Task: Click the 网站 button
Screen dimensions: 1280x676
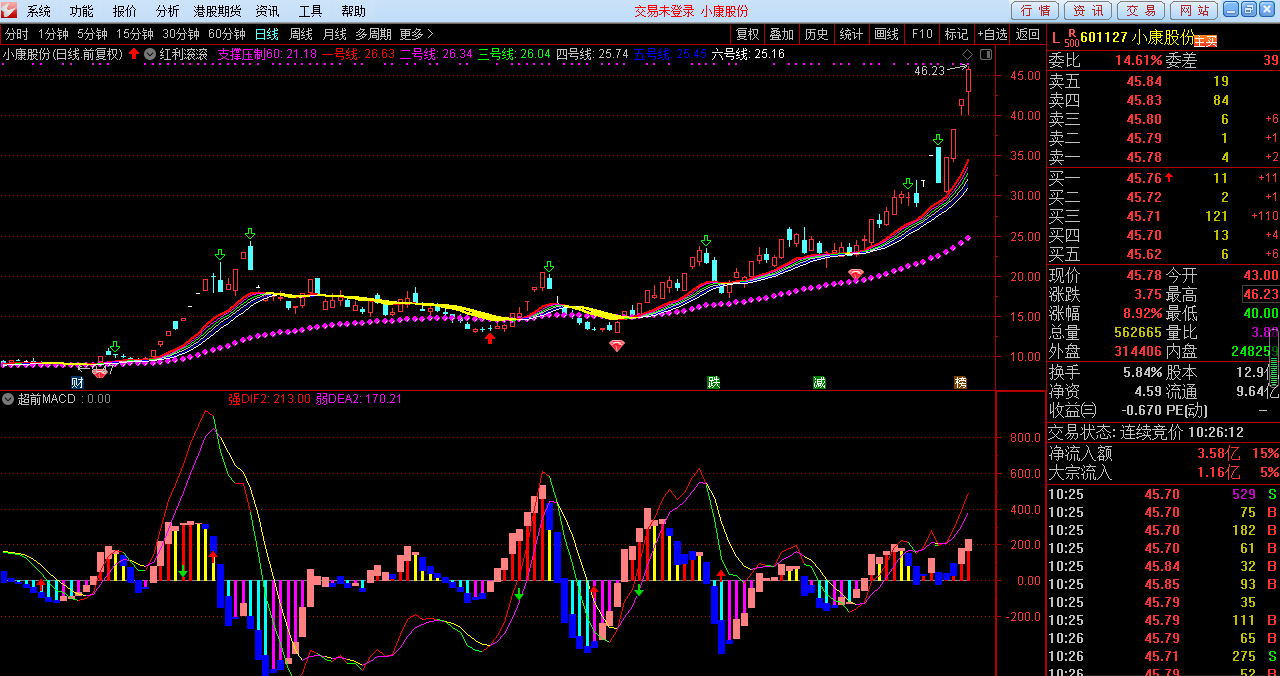Action: tap(1192, 10)
